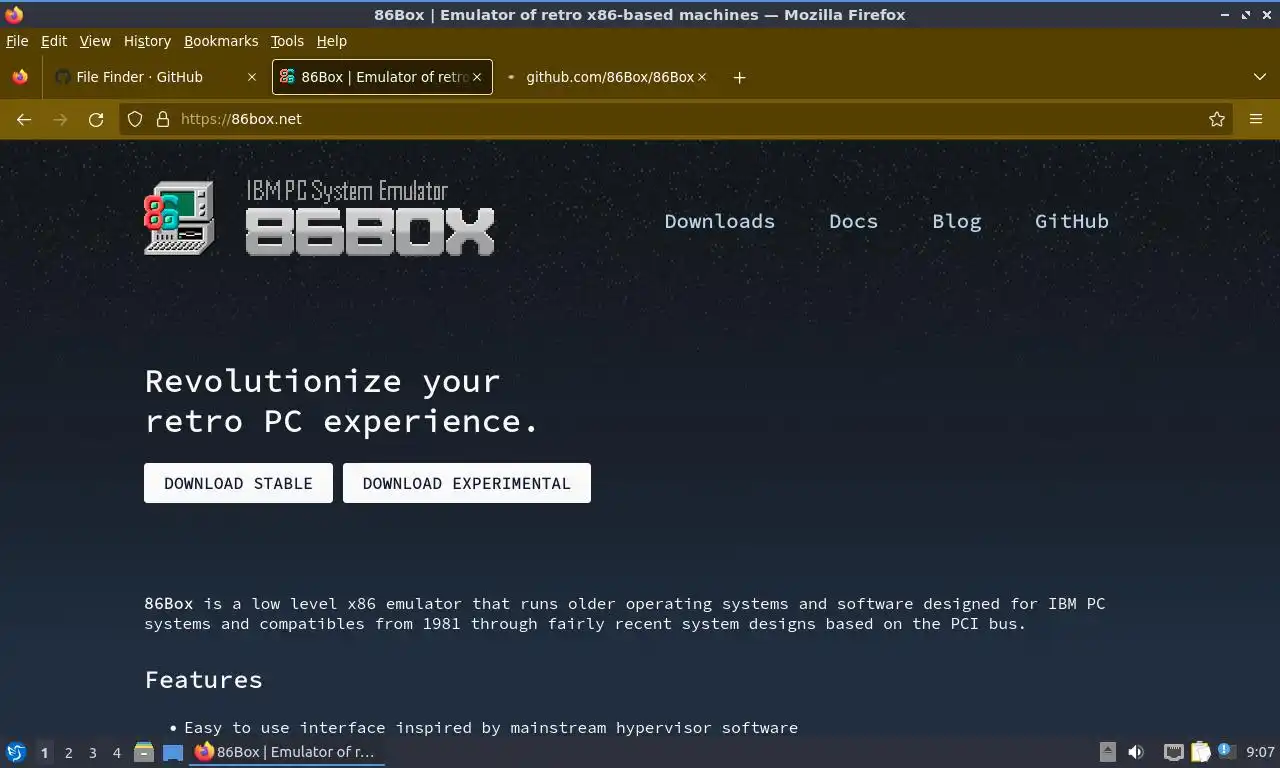Open the Firefox hamburger application menu
Viewport: 1280px width, 768px height.
(x=1256, y=119)
